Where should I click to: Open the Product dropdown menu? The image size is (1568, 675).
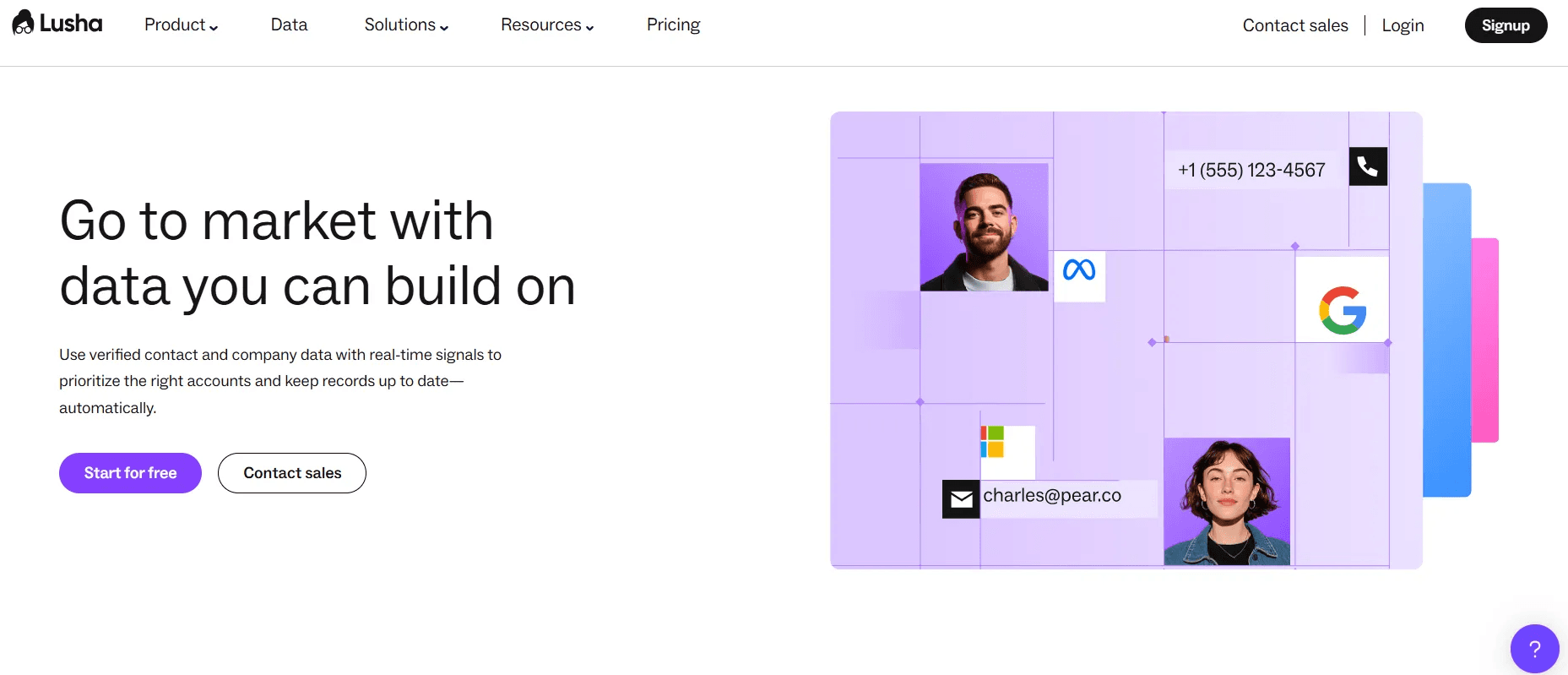(182, 25)
